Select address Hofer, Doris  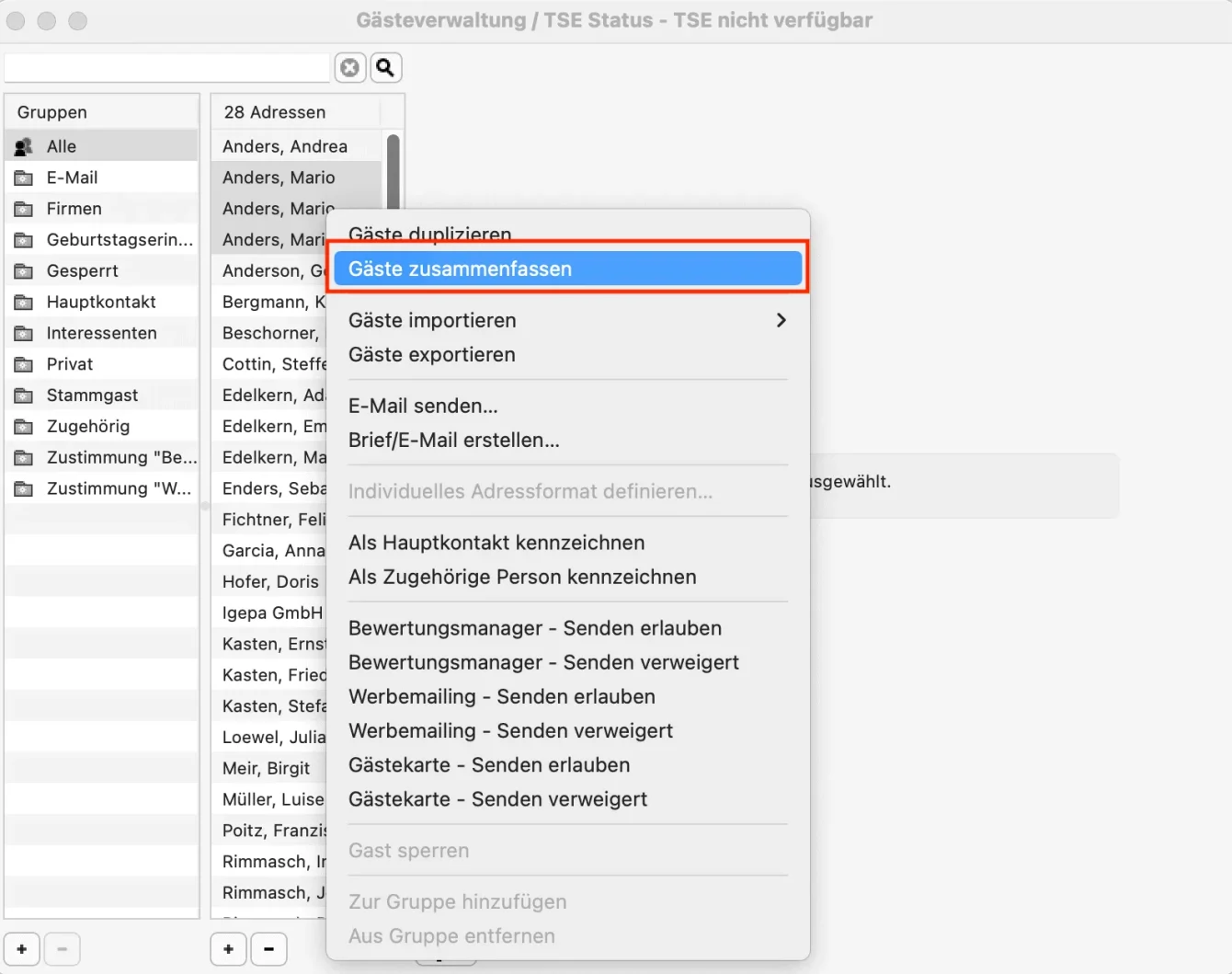(x=269, y=581)
